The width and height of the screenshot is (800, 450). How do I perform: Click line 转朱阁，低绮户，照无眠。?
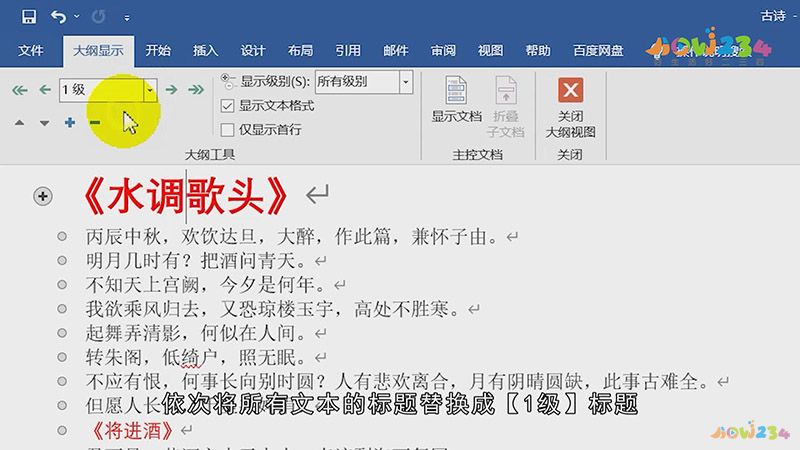(x=196, y=357)
